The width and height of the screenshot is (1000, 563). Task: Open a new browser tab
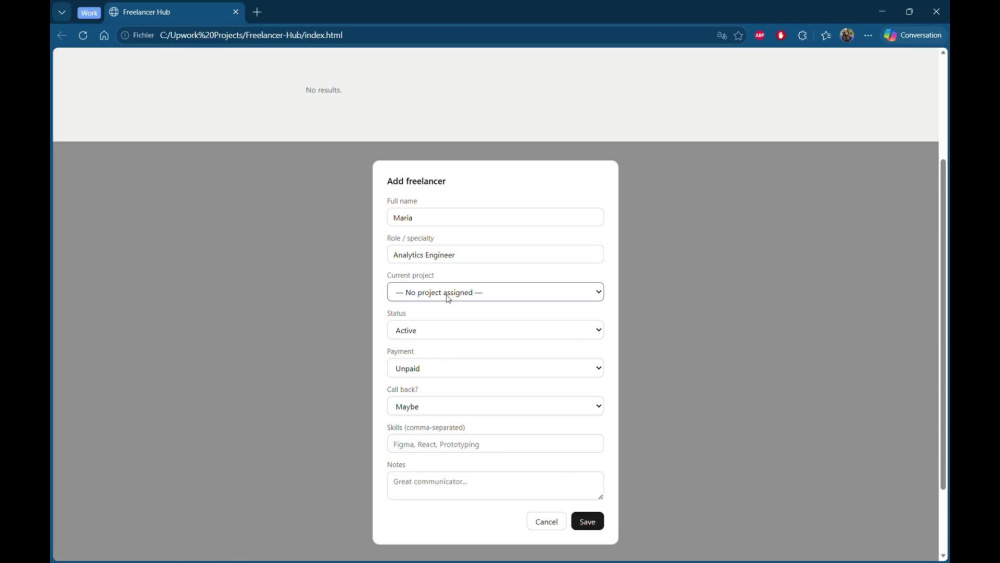(257, 12)
